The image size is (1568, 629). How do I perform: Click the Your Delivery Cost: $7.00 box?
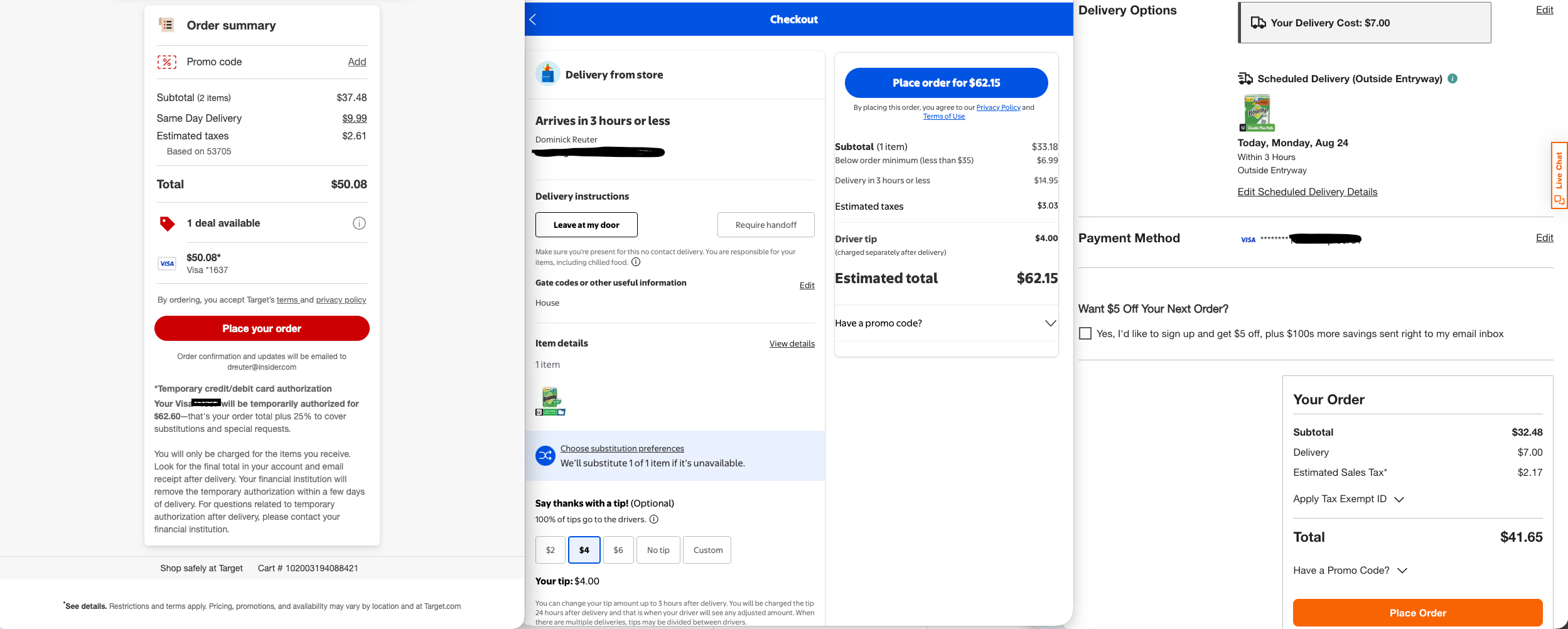(x=1365, y=23)
